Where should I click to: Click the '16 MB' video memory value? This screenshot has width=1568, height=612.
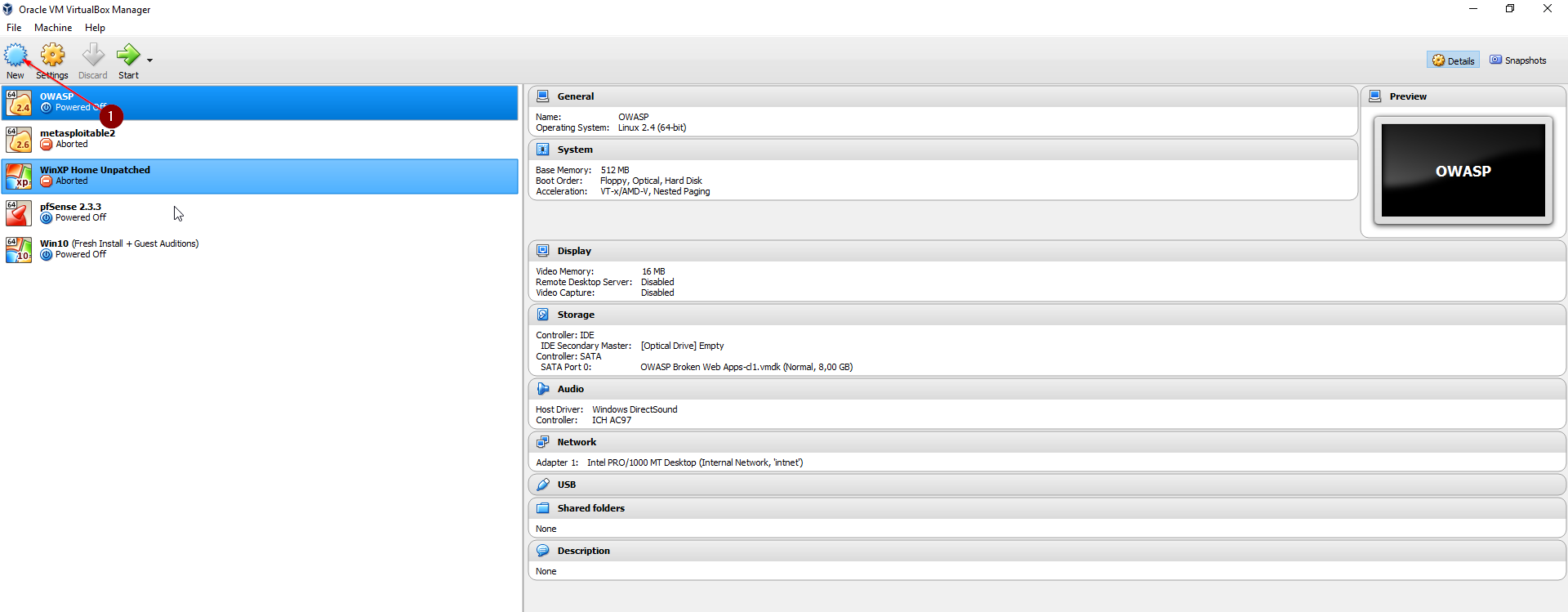coord(653,271)
